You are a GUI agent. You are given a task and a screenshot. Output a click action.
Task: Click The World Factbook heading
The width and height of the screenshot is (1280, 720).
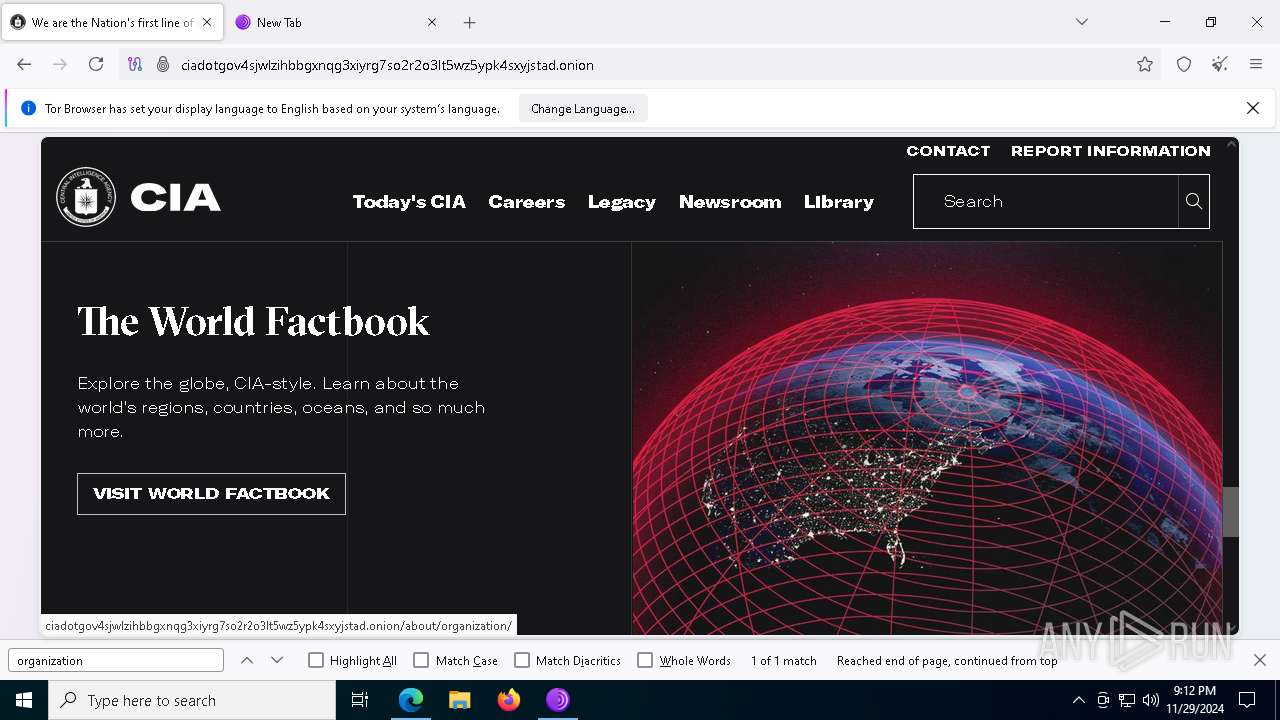pos(253,321)
